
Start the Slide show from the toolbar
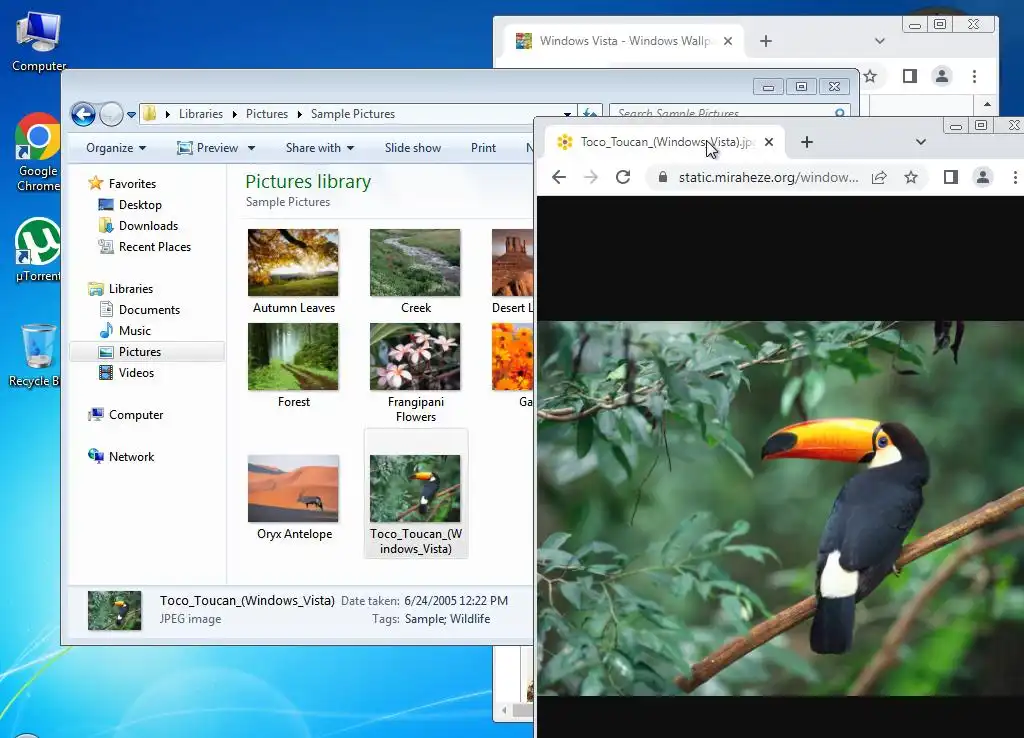click(413, 148)
